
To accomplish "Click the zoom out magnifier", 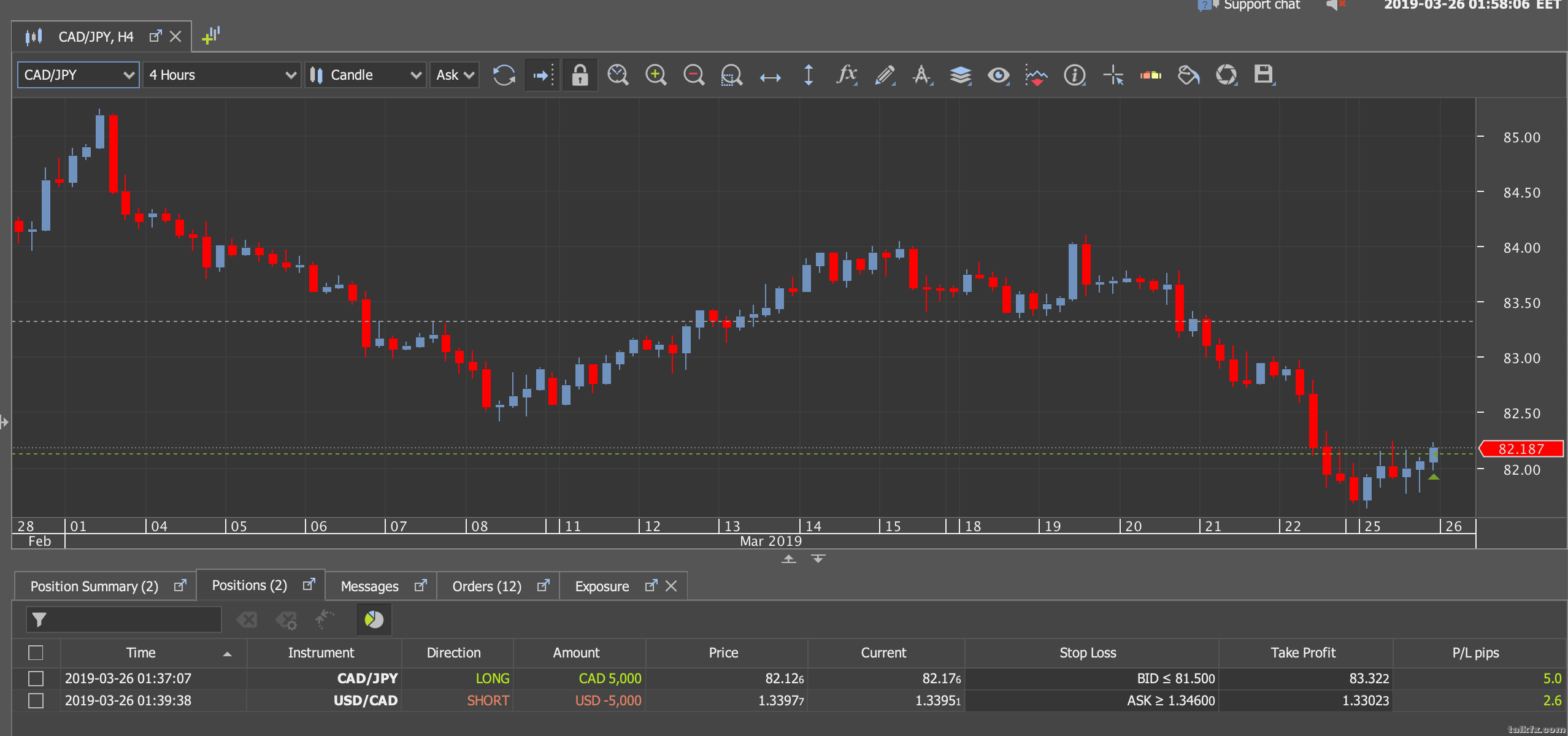I will click(694, 75).
